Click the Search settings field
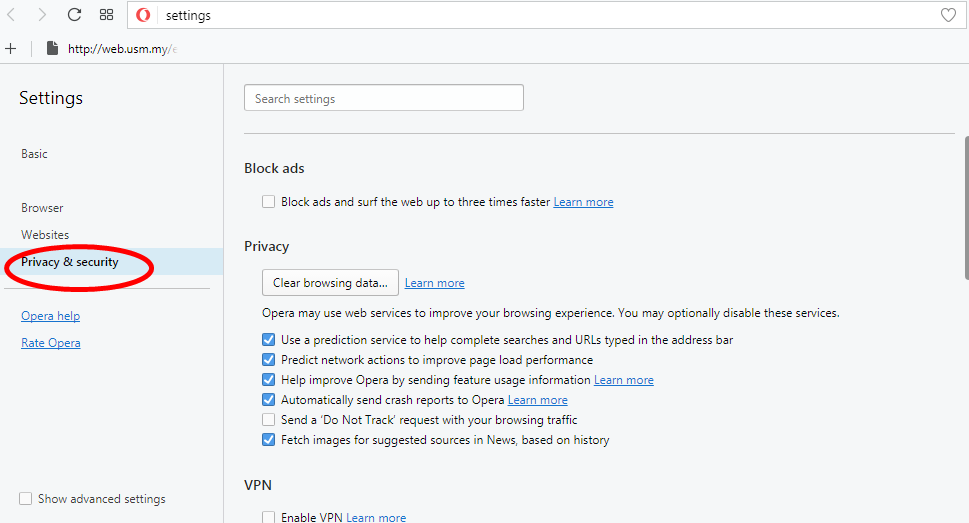Image resolution: width=969 pixels, height=523 pixels. pyautogui.click(x=384, y=98)
